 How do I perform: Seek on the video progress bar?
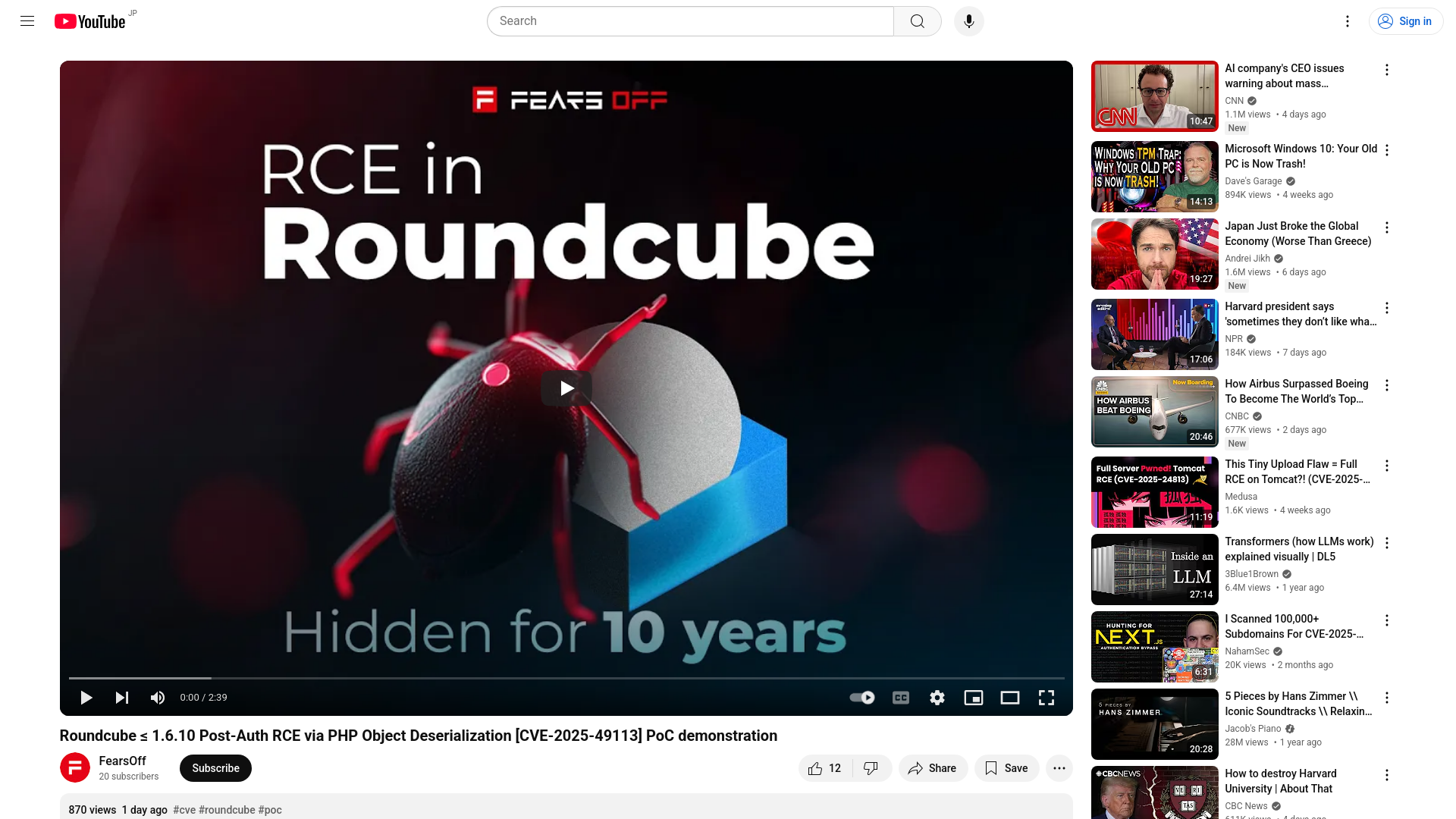566,678
